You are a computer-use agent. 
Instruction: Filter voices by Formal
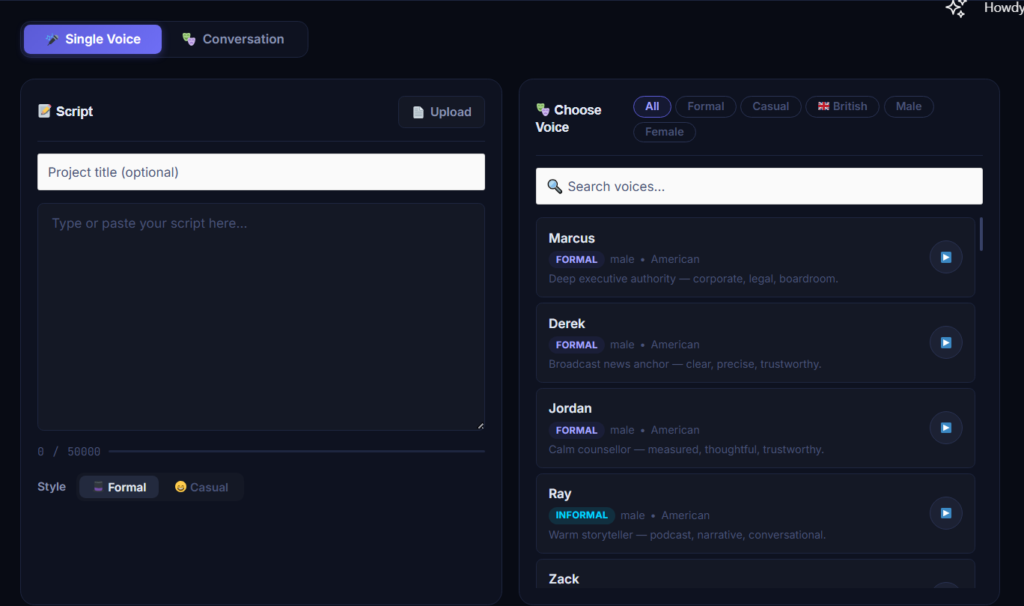click(705, 106)
